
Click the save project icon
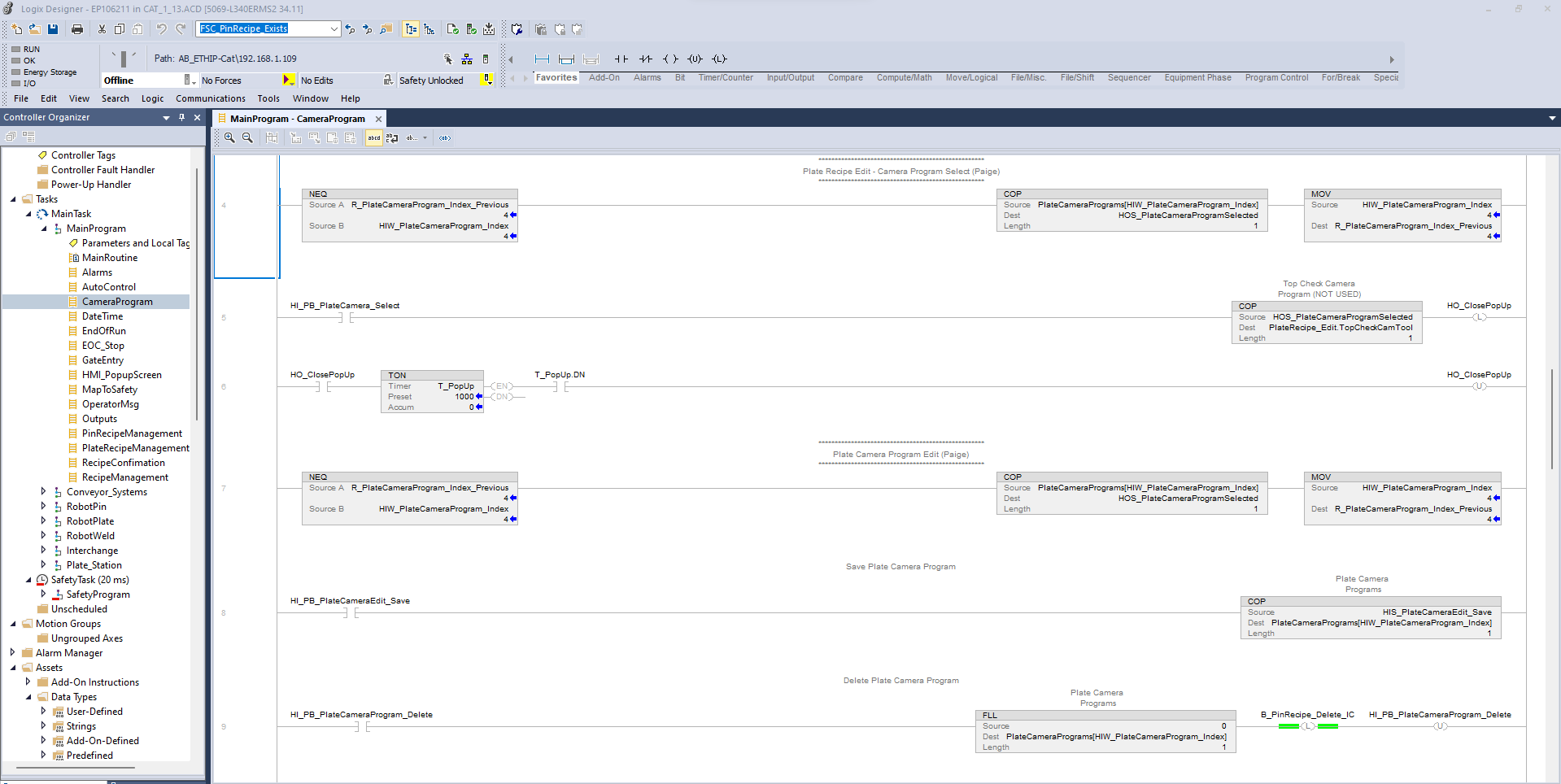click(x=53, y=29)
